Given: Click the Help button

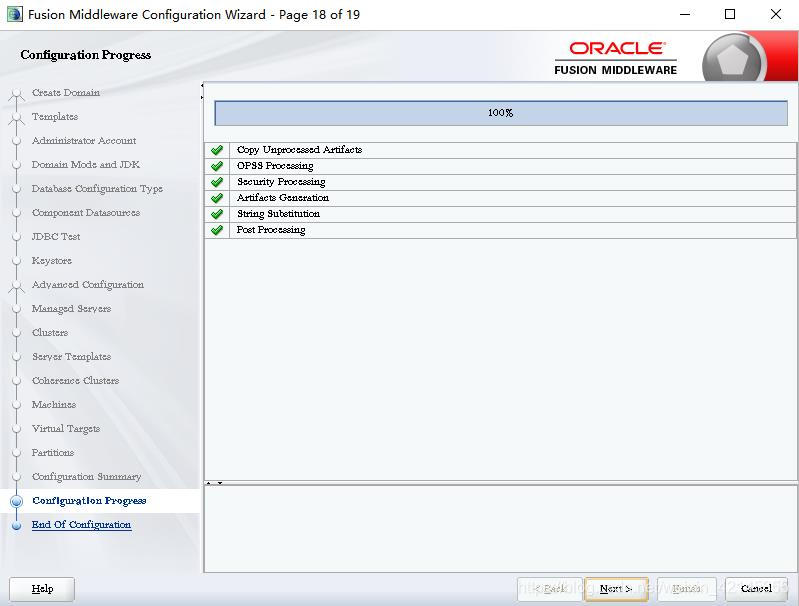Looking at the screenshot, I should point(42,589).
